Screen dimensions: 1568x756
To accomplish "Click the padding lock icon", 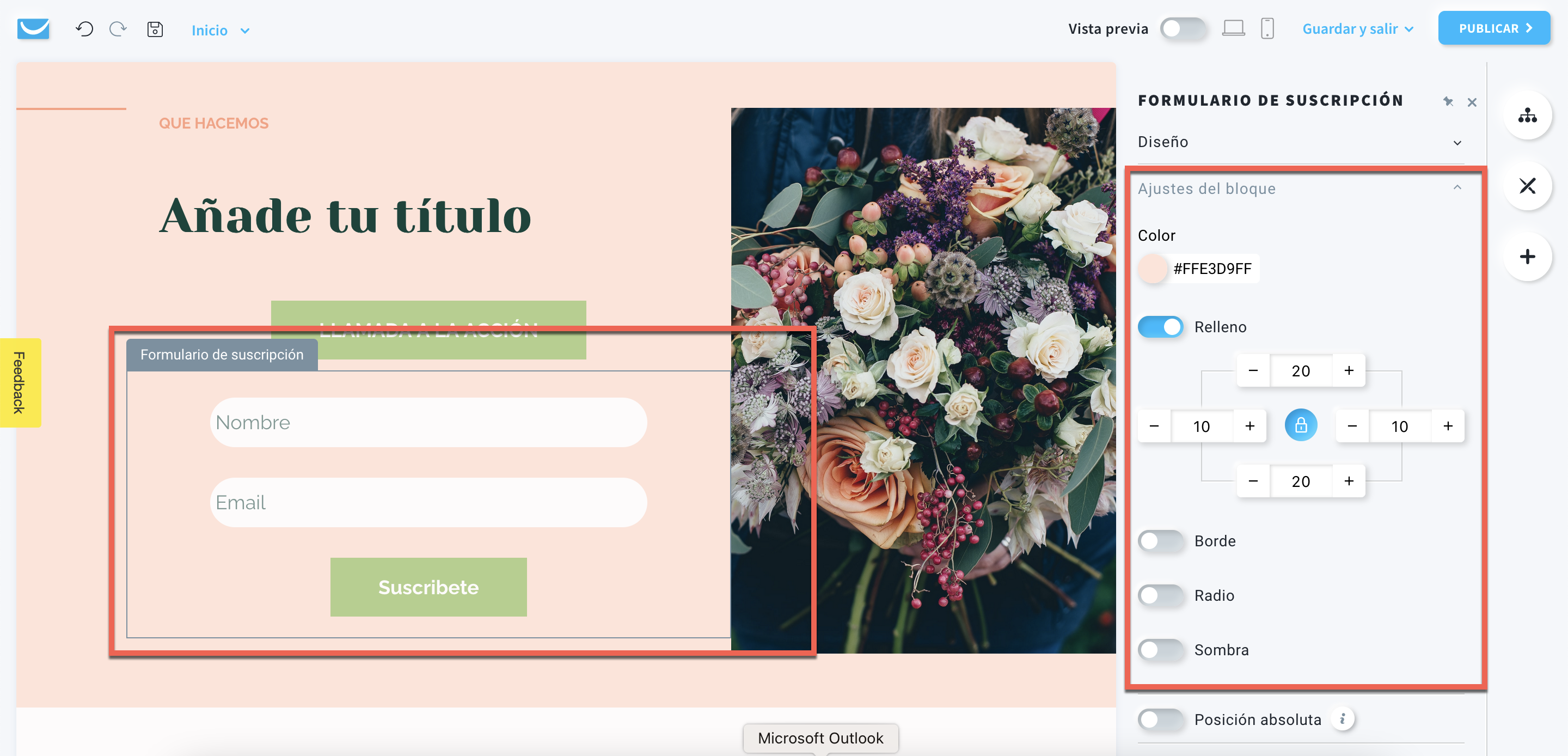I will (1300, 425).
